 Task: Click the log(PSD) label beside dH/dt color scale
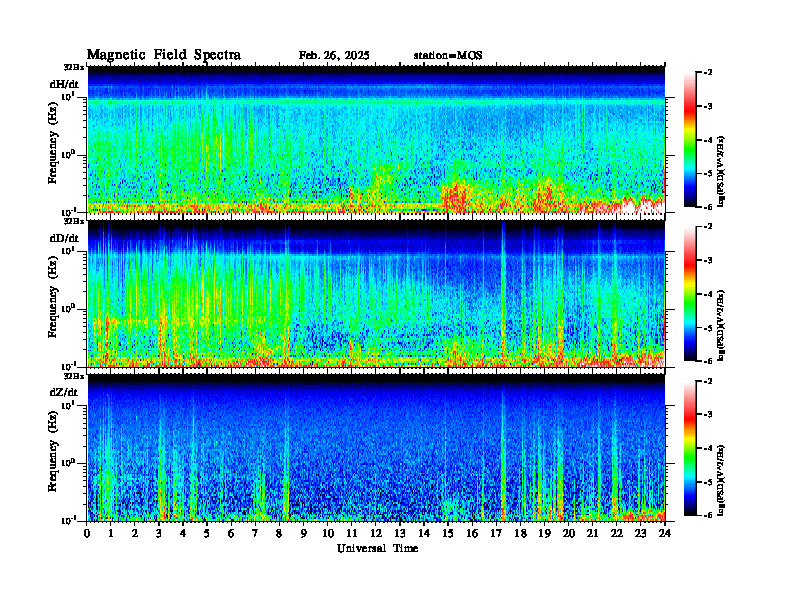(x=721, y=171)
